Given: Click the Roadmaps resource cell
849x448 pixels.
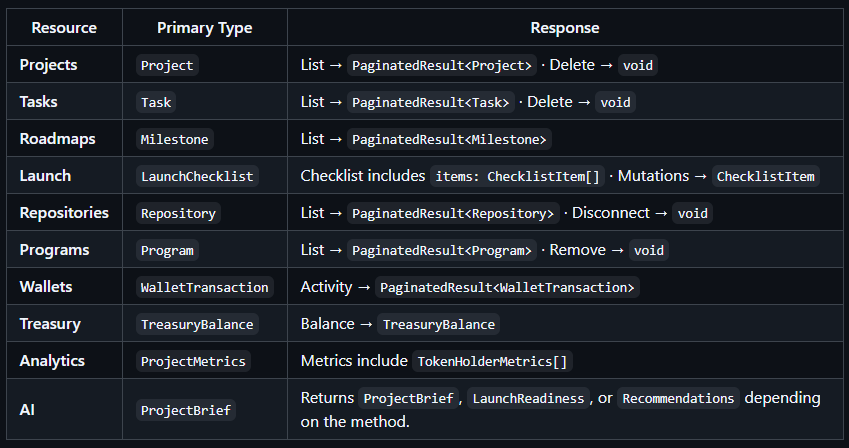Looking at the screenshot, I should pyautogui.click(x=64, y=139).
